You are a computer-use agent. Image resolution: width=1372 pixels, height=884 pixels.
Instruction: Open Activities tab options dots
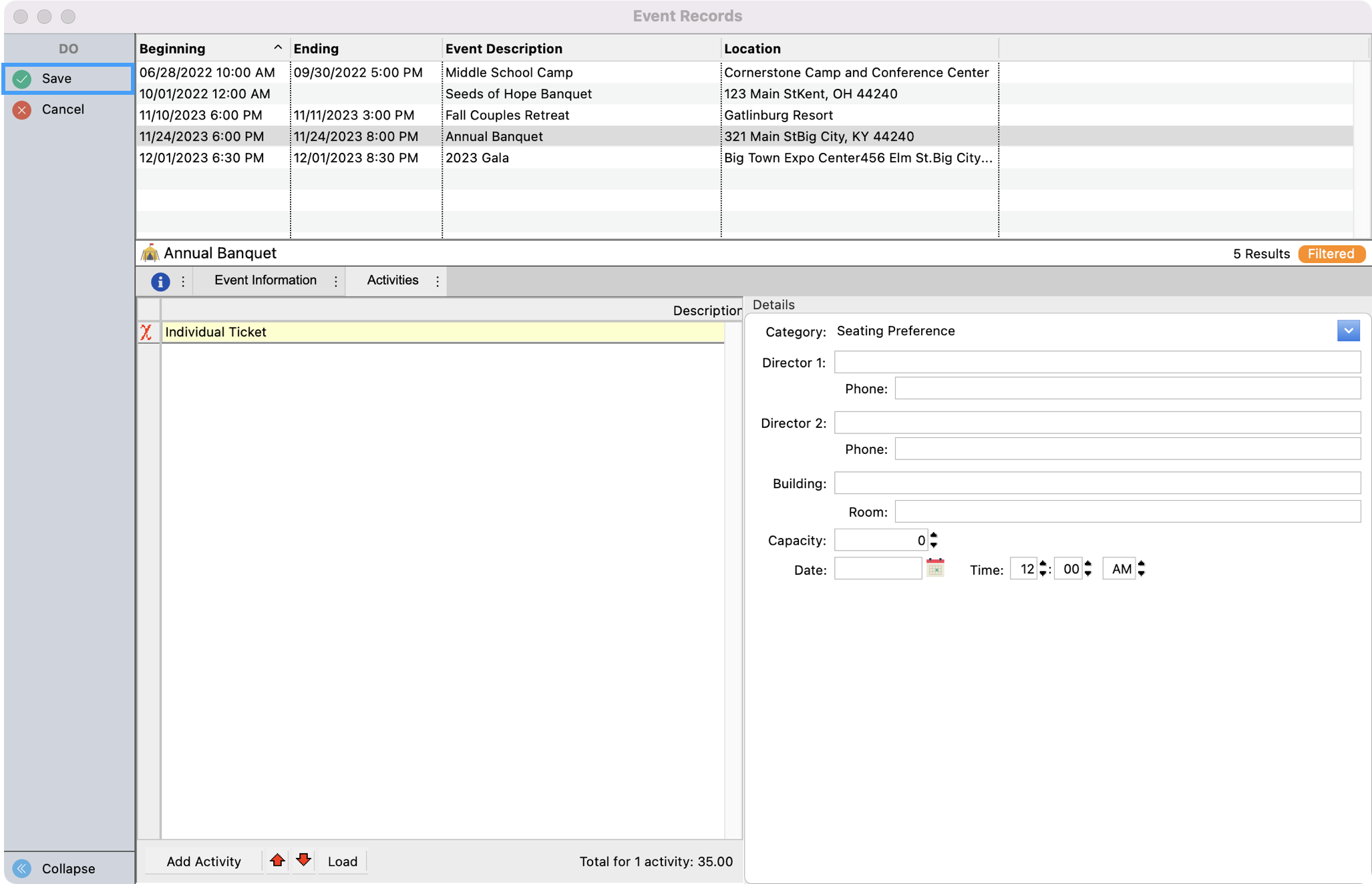click(438, 281)
